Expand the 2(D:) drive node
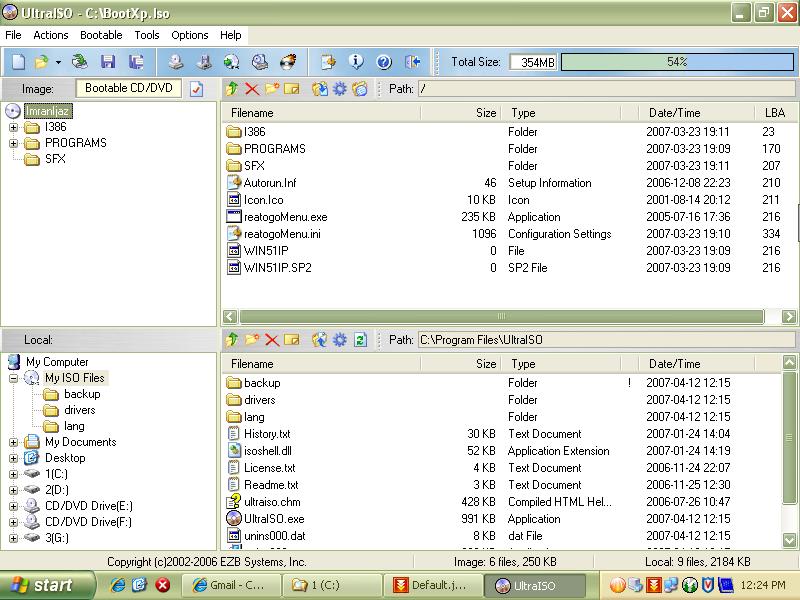This screenshot has height=600, width=800. (14, 490)
